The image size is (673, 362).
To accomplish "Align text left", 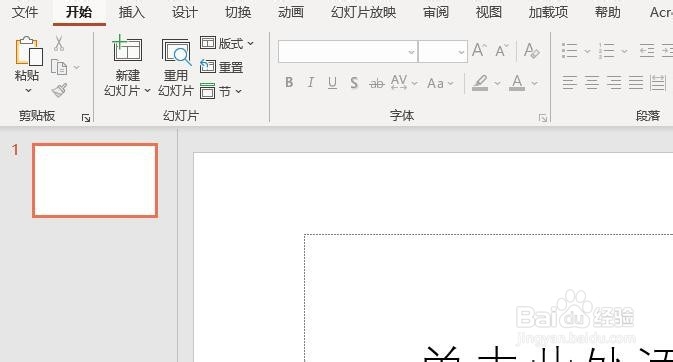I will point(570,82).
